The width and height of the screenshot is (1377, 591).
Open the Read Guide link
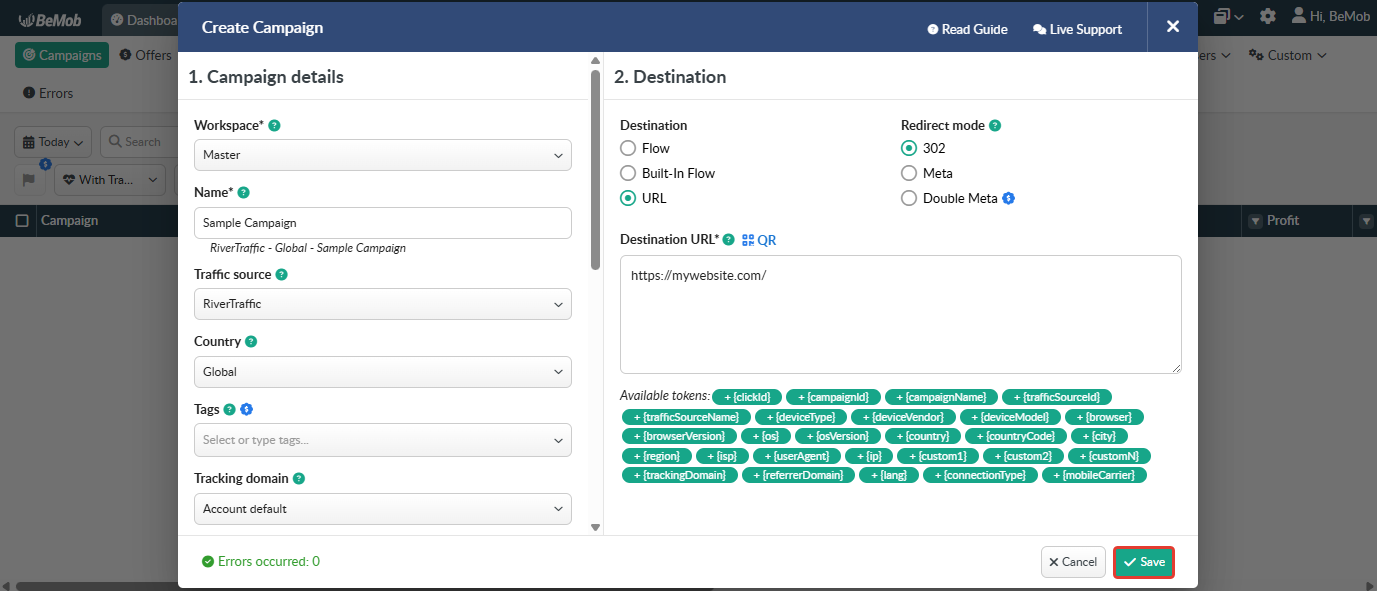tap(967, 29)
